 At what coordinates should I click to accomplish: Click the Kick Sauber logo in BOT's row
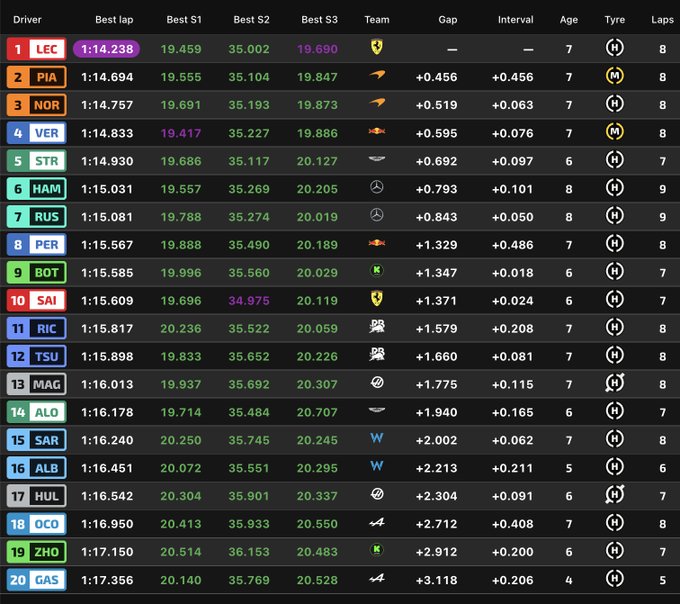pos(376,271)
